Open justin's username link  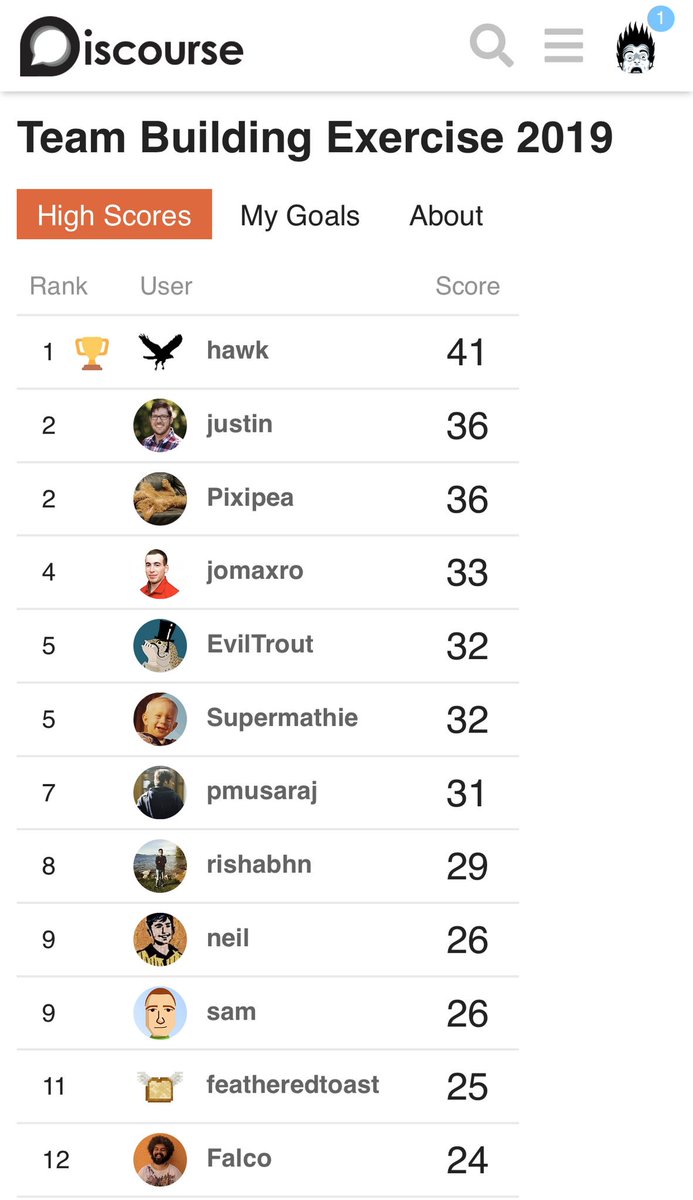click(x=239, y=424)
